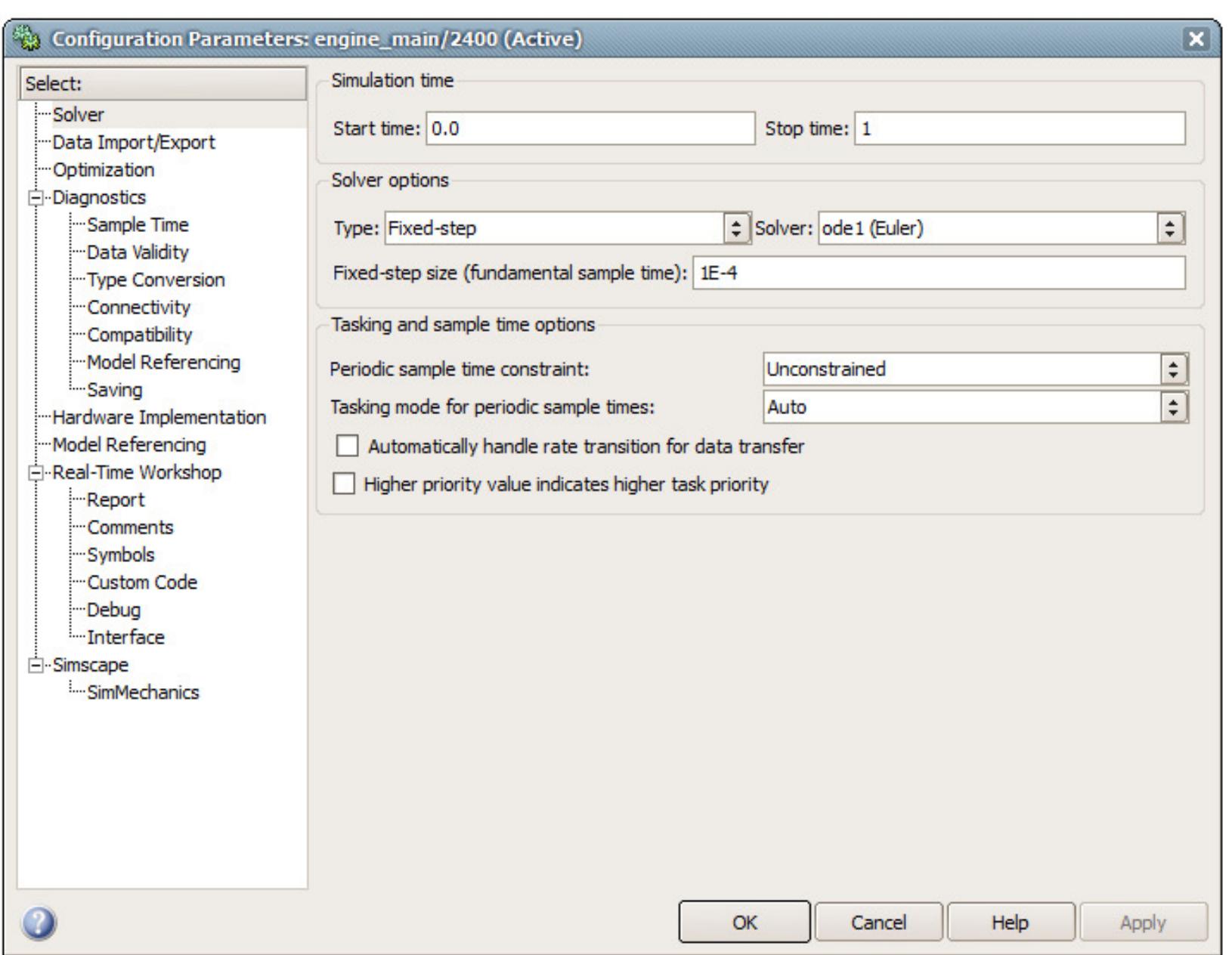Select Model Referencing under Diagnostics

[x=164, y=362]
